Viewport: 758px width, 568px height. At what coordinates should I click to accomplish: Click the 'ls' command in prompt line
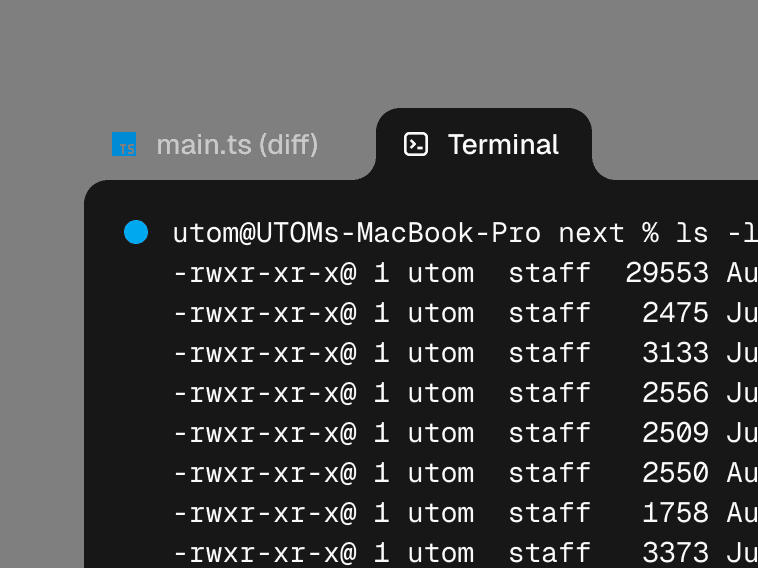[692, 233]
